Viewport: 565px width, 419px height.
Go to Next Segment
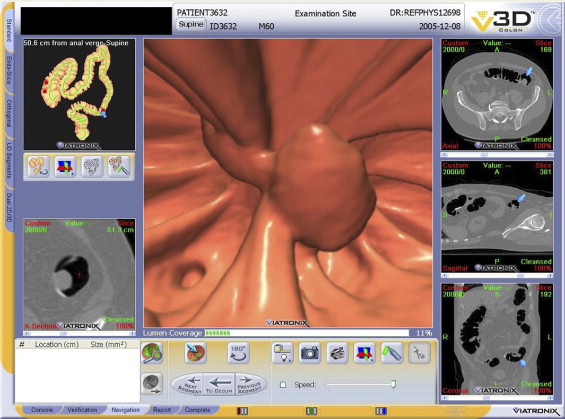tap(187, 384)
